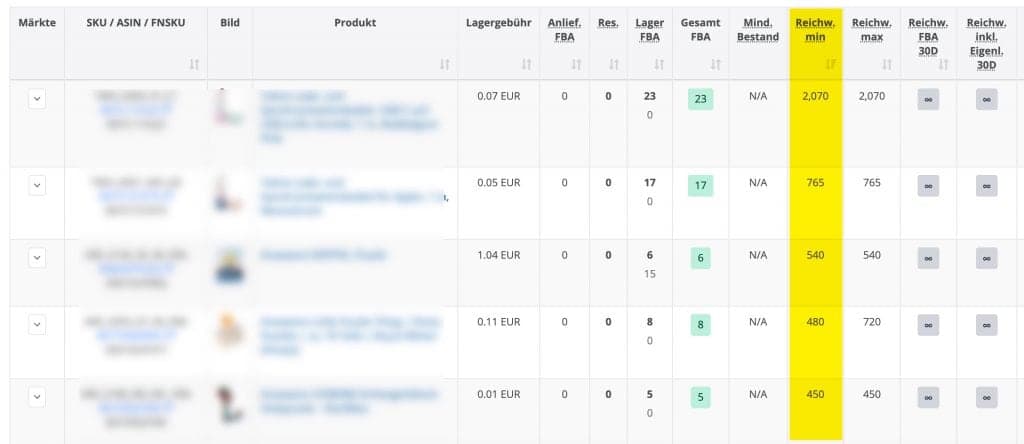Expand Märkte chevron for 0.05 EUR row
Screen dimensions: 1024x444
coord(37,185)
